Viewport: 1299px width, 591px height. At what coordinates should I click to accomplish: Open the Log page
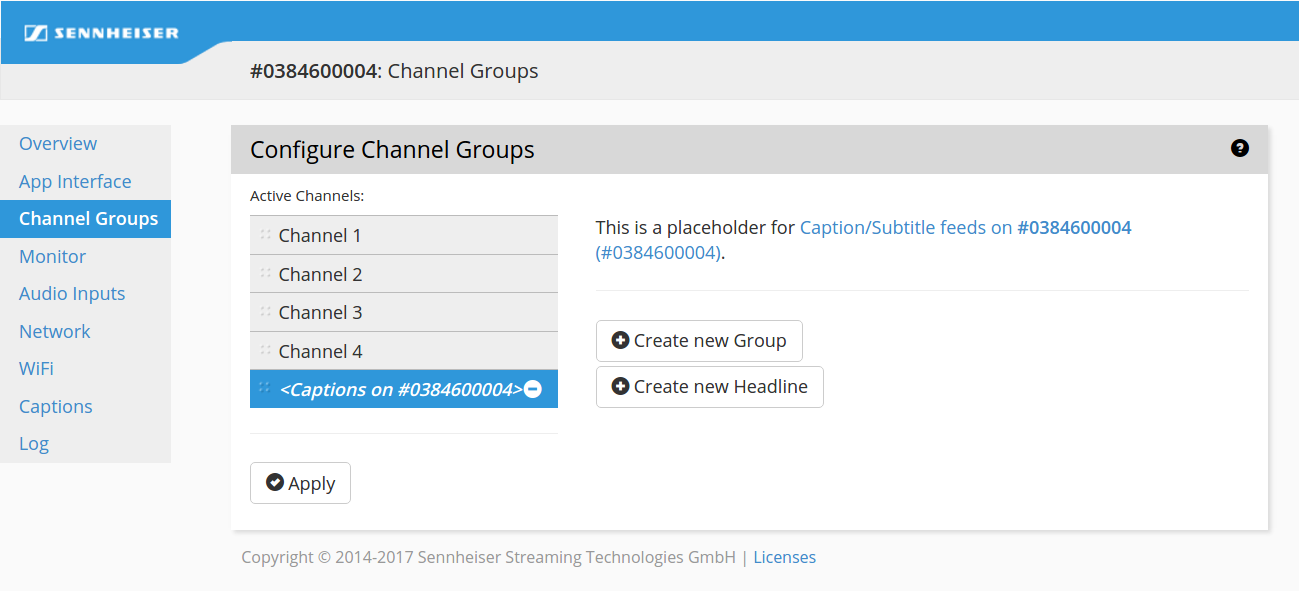click(x=34, y=444)
